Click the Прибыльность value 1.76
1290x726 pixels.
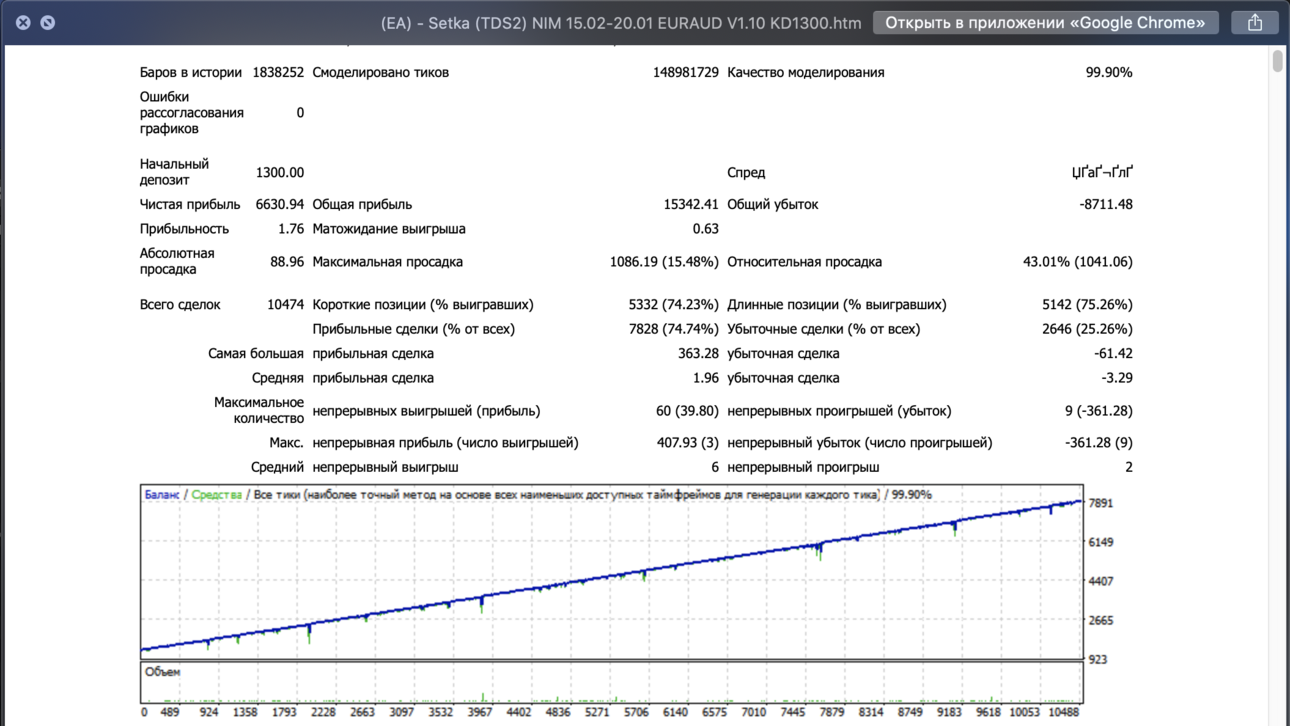[x=291, y=229]
